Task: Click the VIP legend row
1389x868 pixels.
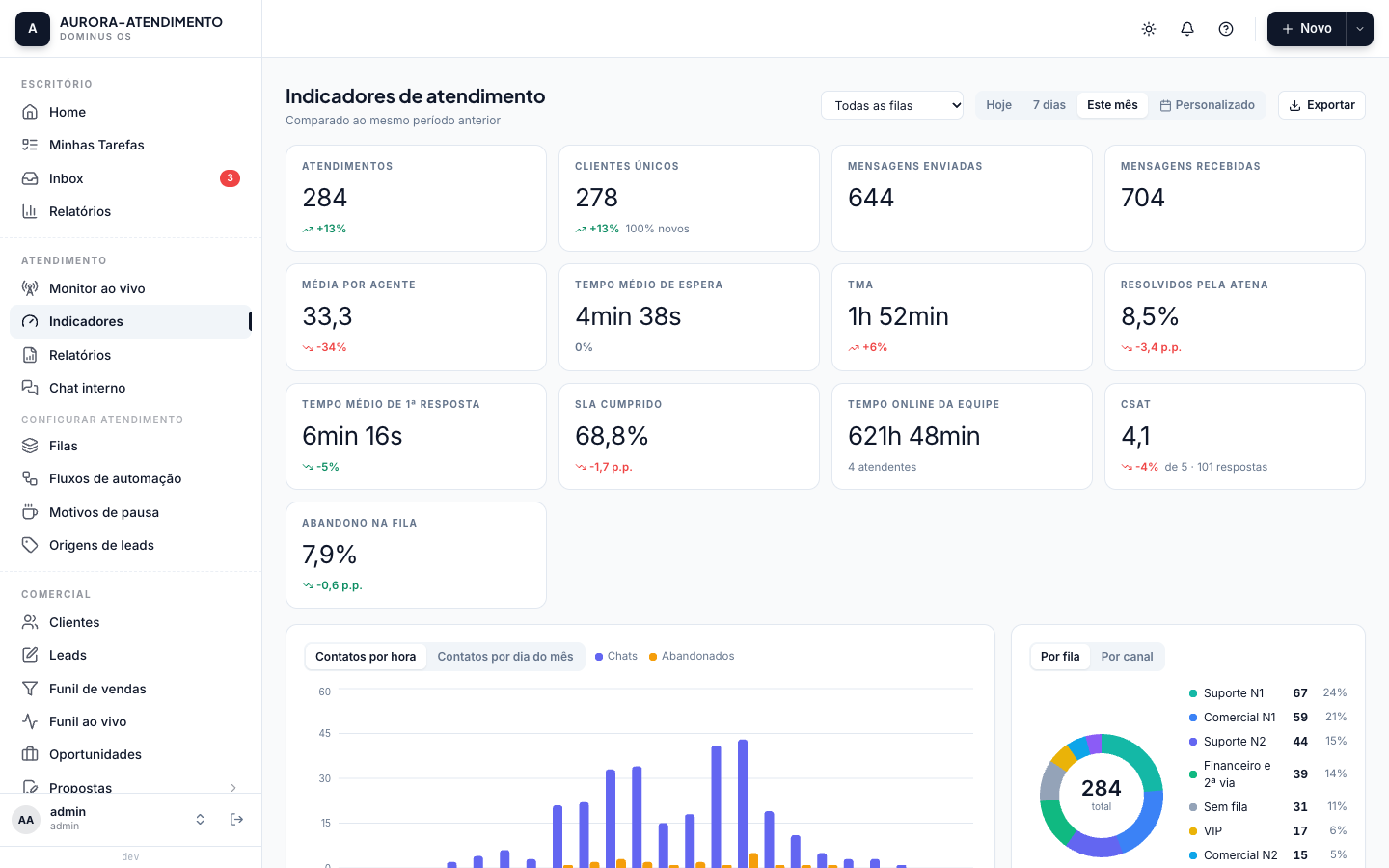Action: coord(1267,831)
